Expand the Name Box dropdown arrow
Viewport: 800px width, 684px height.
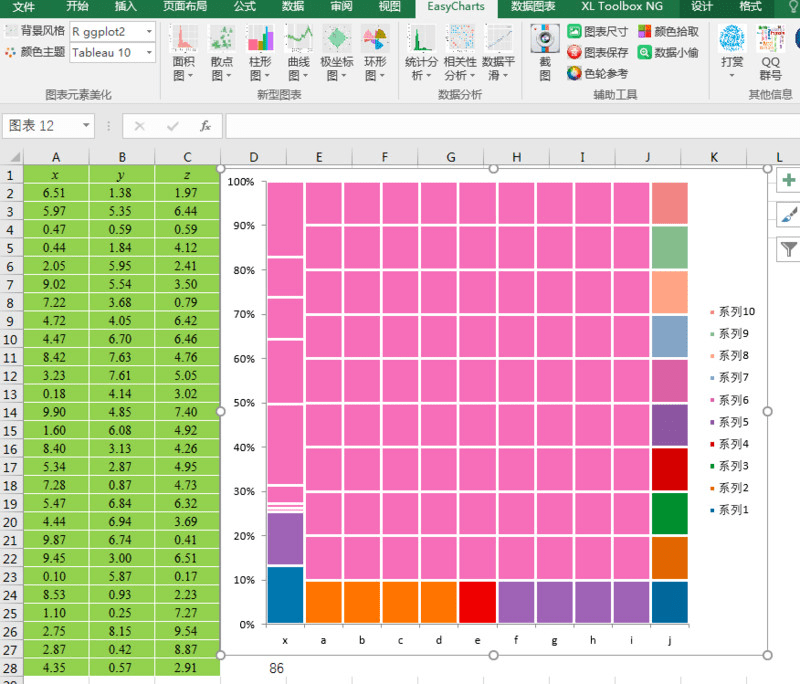[x=86, y=125]
